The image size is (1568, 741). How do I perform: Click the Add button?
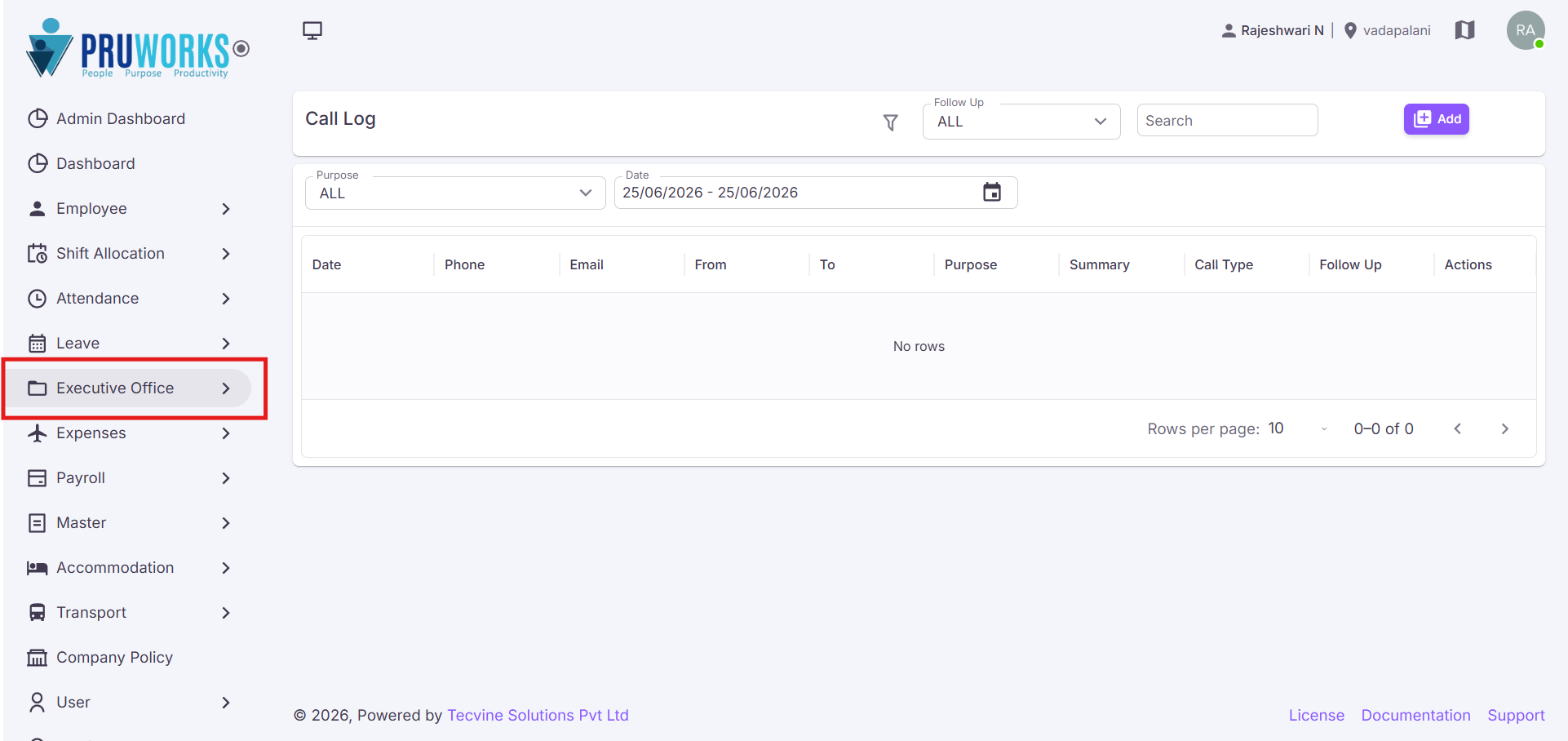tap(1437, 119)
